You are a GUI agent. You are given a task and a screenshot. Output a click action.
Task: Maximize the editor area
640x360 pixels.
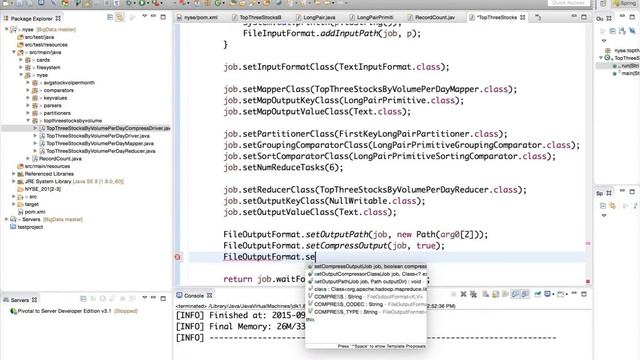(x=584, y=17)
